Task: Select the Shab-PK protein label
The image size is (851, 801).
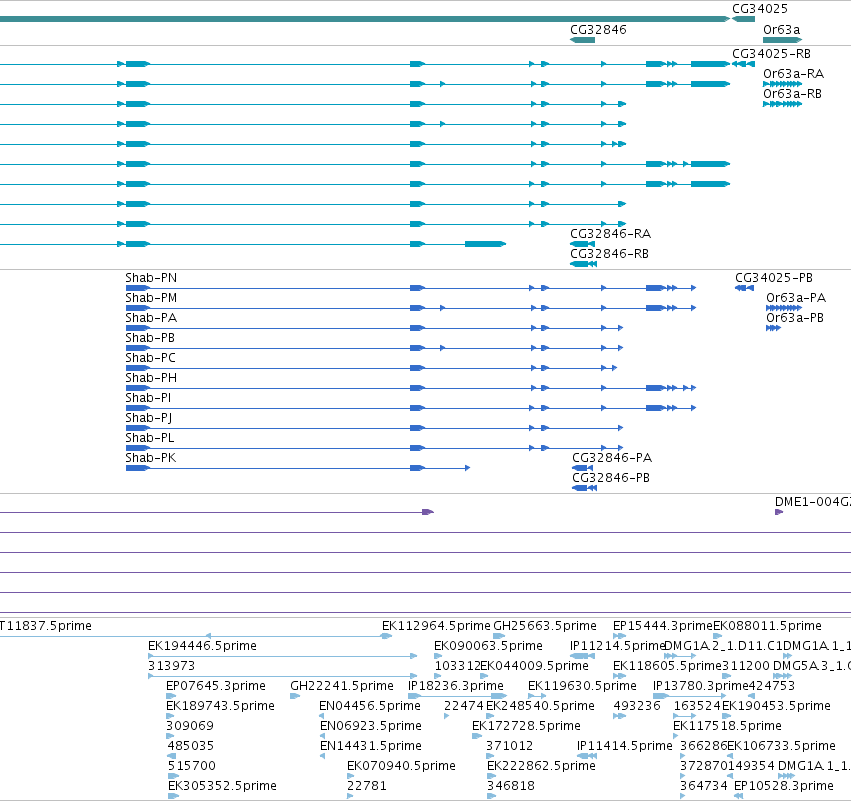Action: click(150, 458)
